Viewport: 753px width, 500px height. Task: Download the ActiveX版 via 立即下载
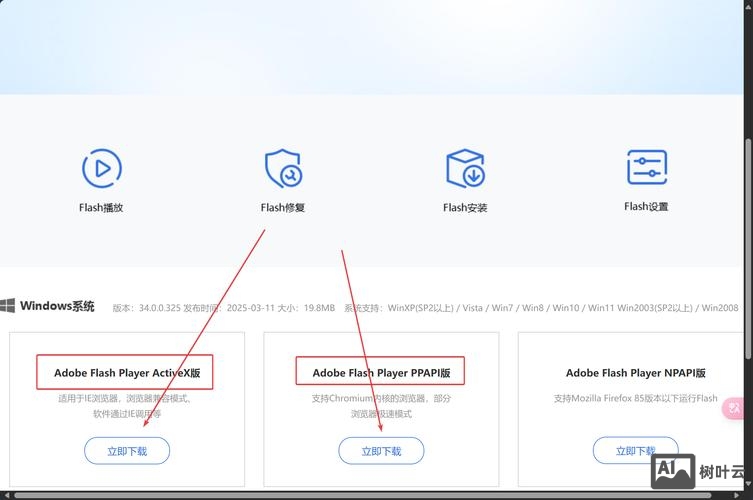click(127, 451)
